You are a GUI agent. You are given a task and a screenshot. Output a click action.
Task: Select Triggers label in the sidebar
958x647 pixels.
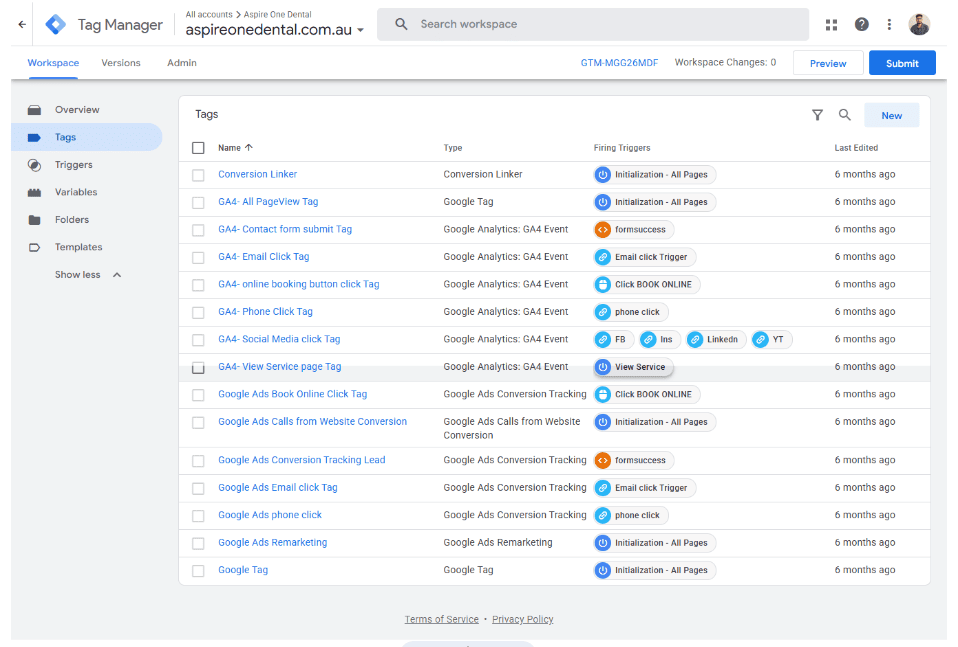(74, 165)
